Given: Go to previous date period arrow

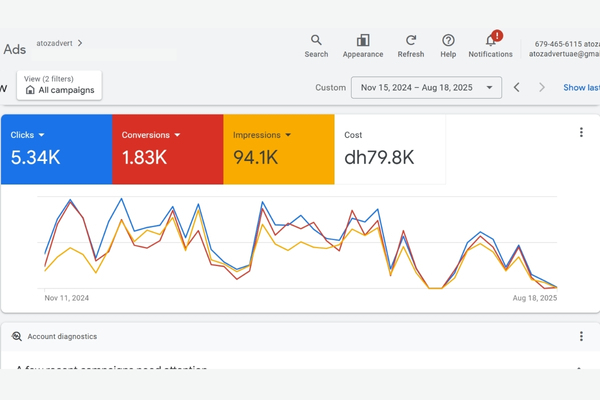Looking at the screenshot, I should pos(517,88).
